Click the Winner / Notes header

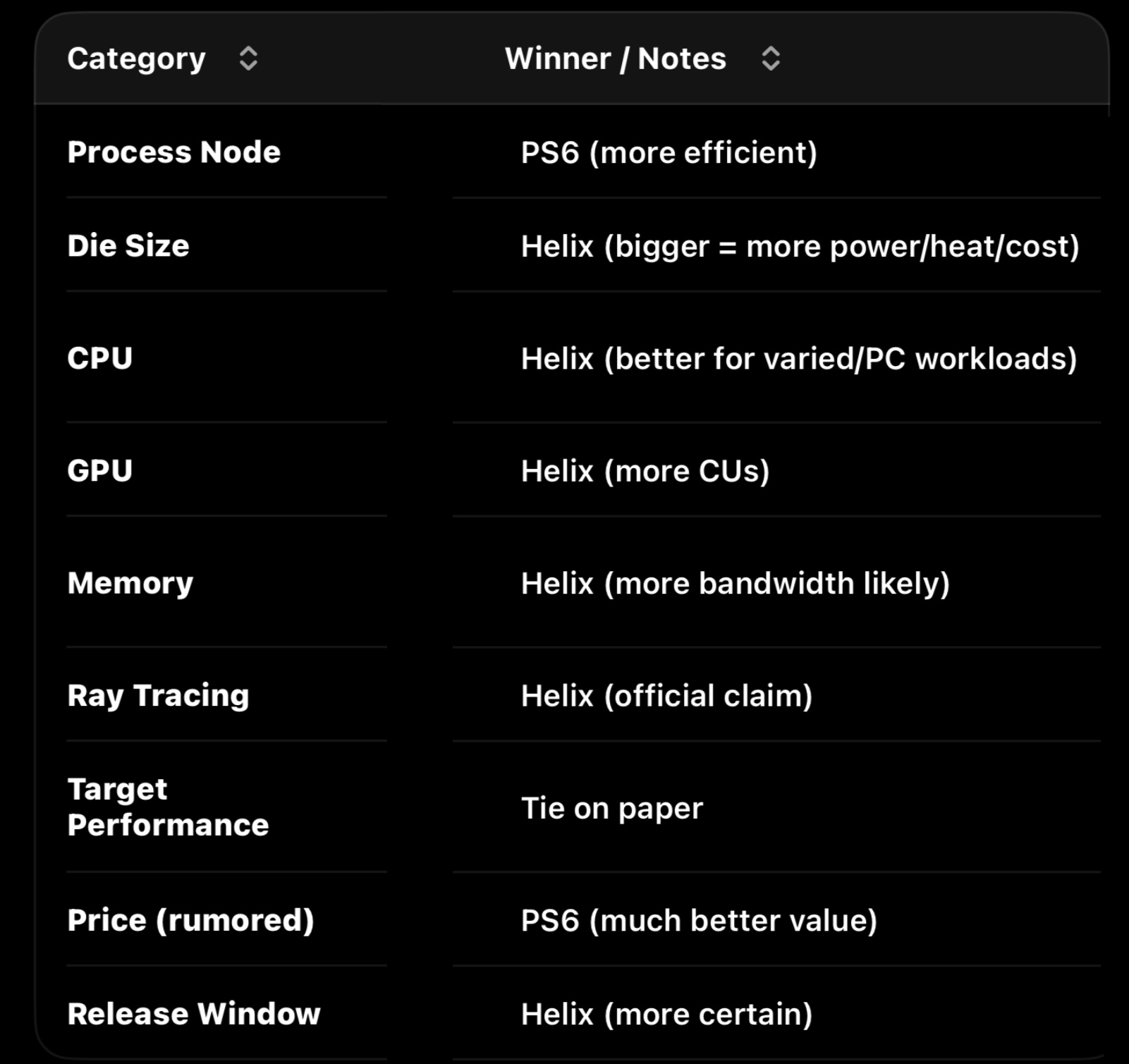[x=616, y=59]
